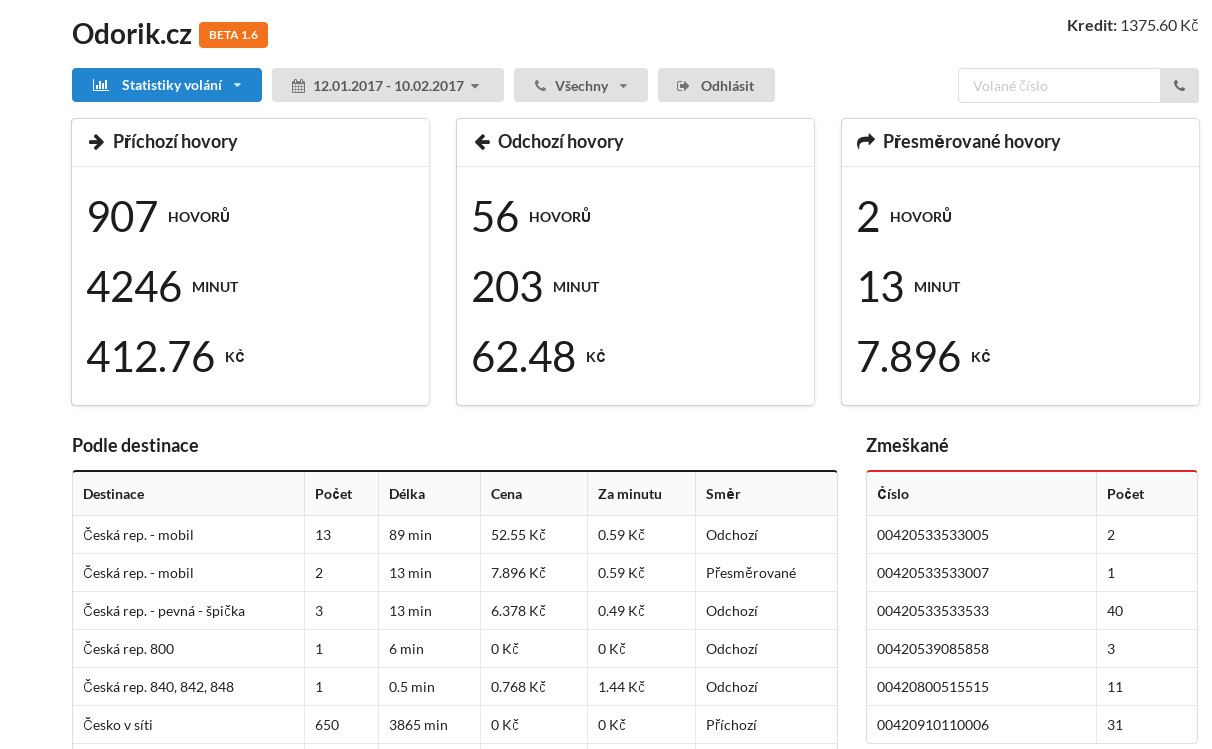Viewport: 1212px width, 749px height.
Task: Click the Podle destinace section heading
Action: [135, 446]
